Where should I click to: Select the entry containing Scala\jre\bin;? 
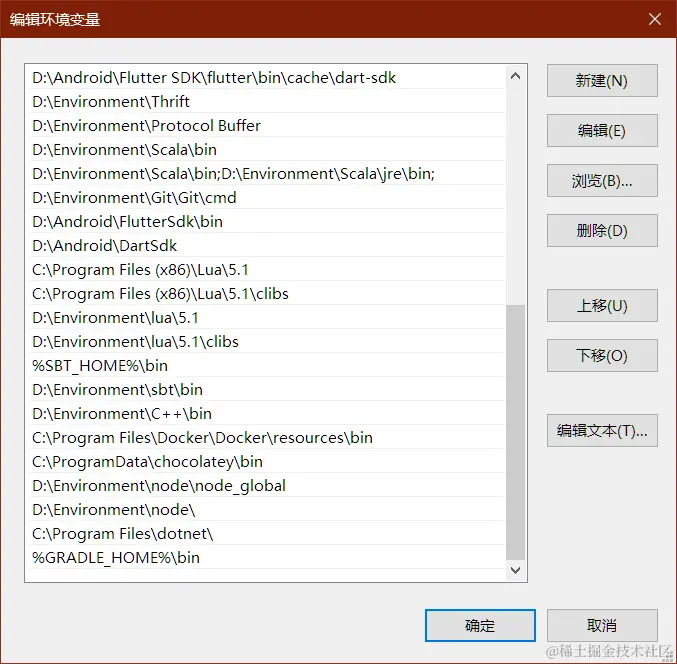[x=266, y=174]
